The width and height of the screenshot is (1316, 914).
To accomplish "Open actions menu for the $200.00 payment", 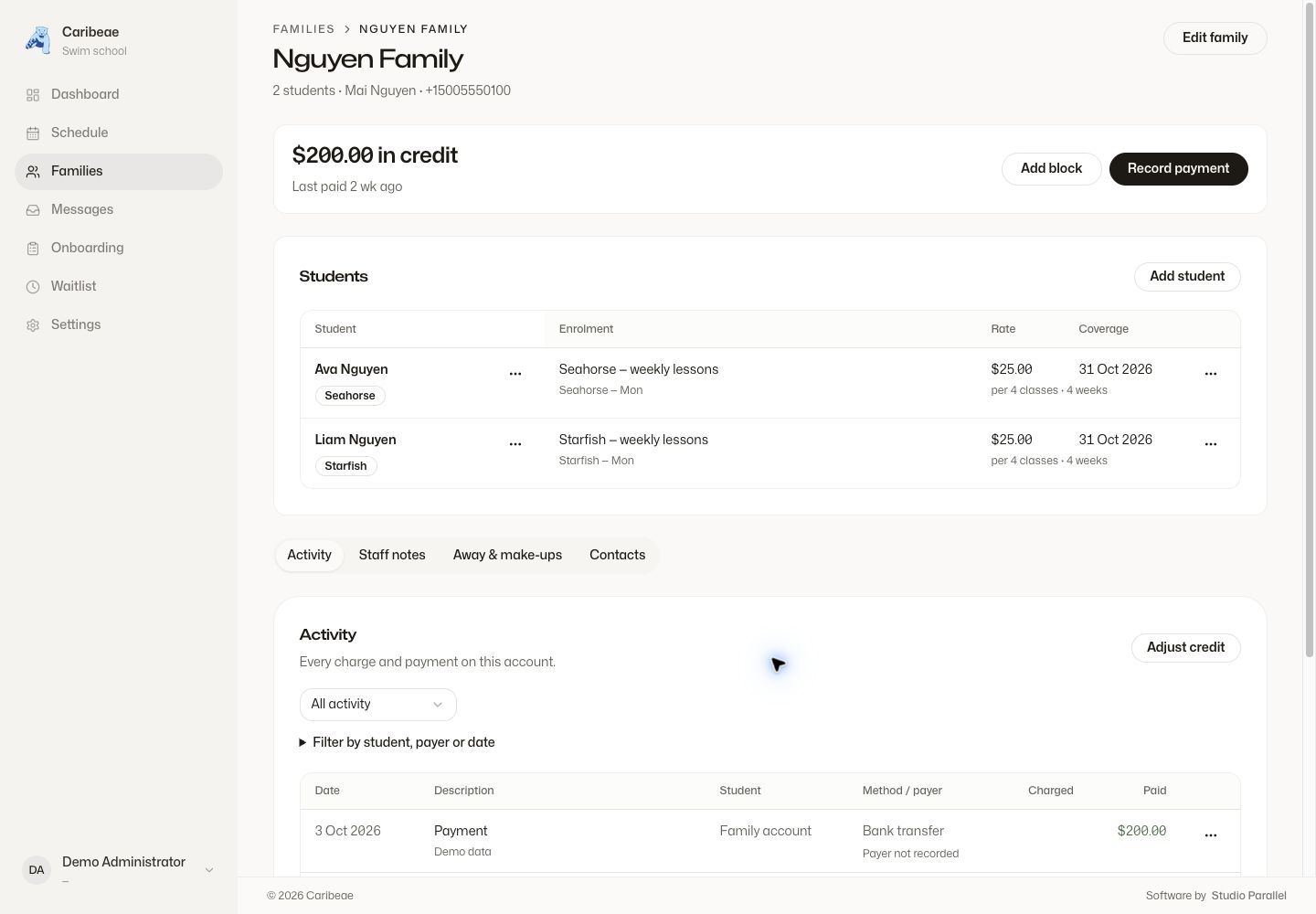I will point(1211,835).
